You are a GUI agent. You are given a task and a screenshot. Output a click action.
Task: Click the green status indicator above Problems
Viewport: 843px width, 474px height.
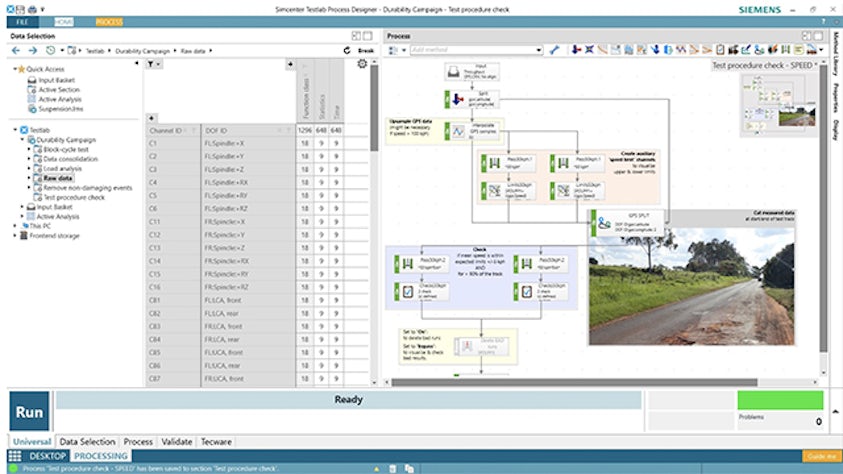(x=780, y=400)
